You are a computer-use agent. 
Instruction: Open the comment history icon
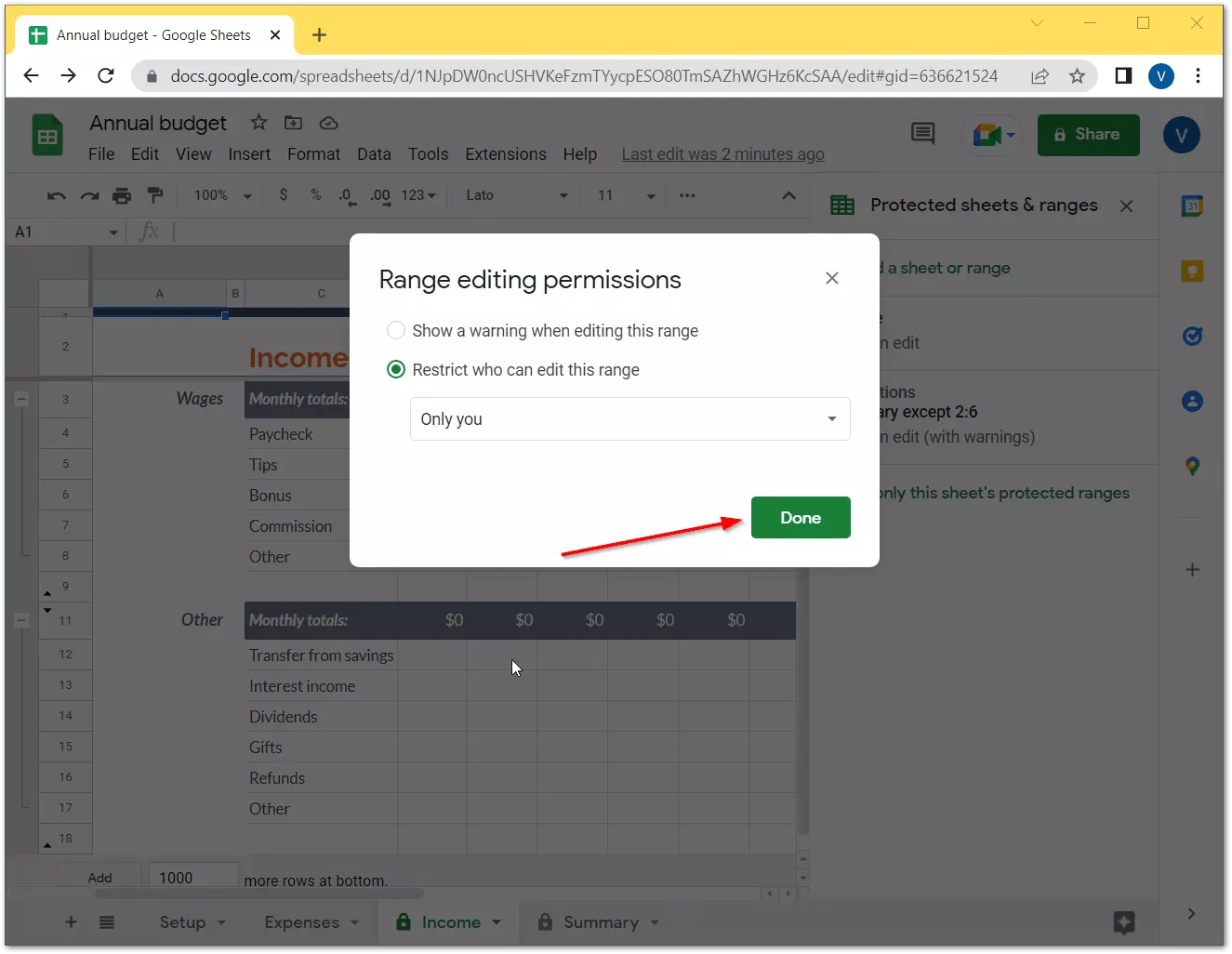click(921, 134)
